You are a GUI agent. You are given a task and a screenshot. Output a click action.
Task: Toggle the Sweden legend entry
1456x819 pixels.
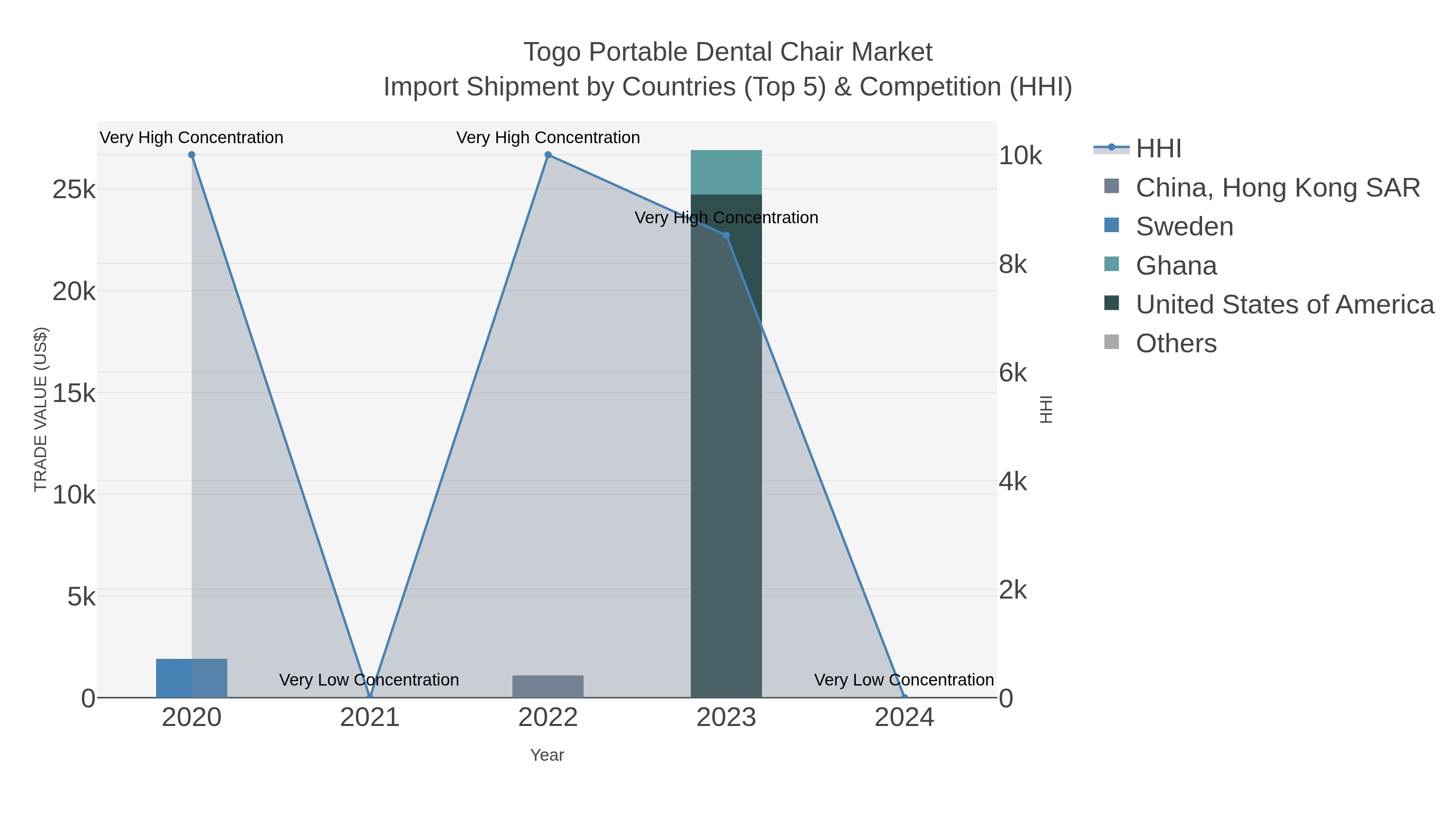point(1168,226)
